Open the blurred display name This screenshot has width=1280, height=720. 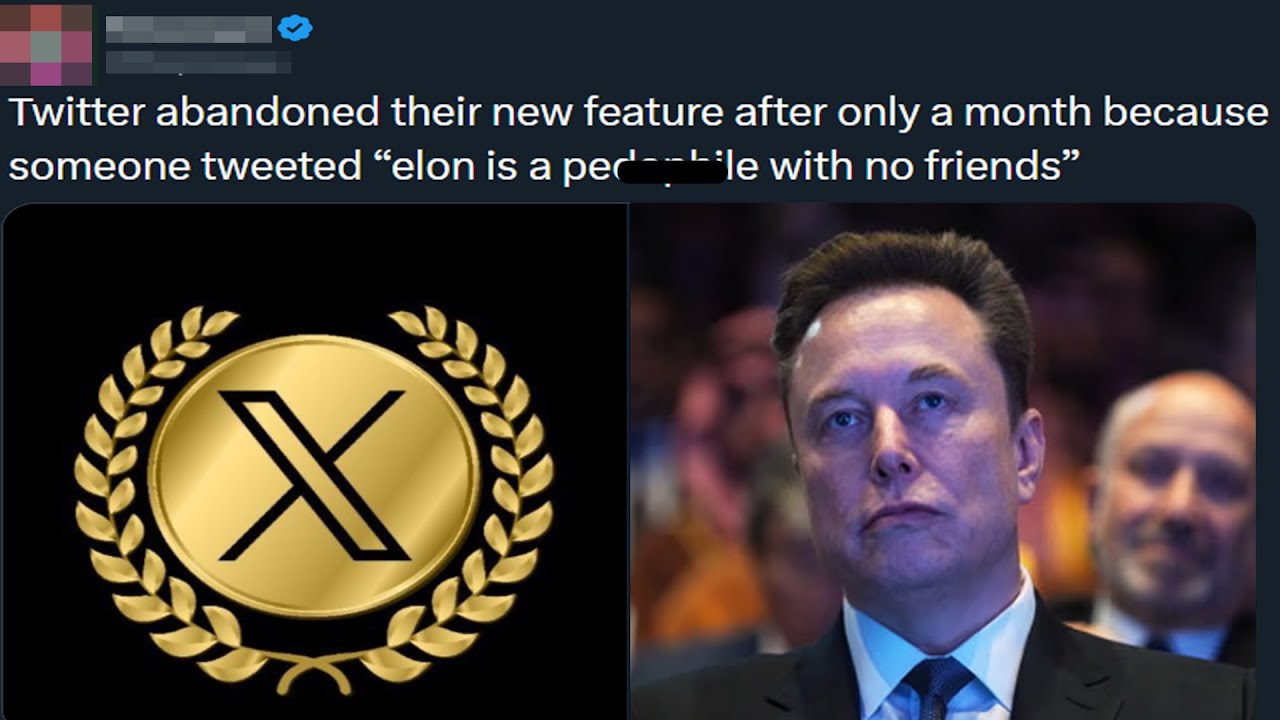(188, 29)
